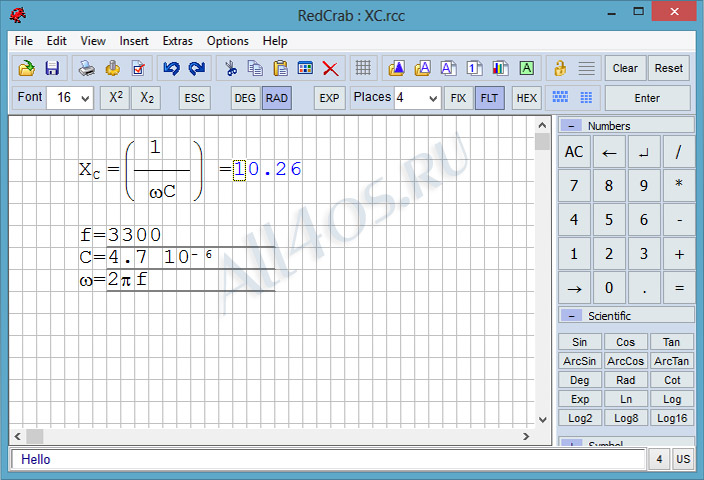
Task: Click the insert text box icon with A
Action: [x=448, y=68]
